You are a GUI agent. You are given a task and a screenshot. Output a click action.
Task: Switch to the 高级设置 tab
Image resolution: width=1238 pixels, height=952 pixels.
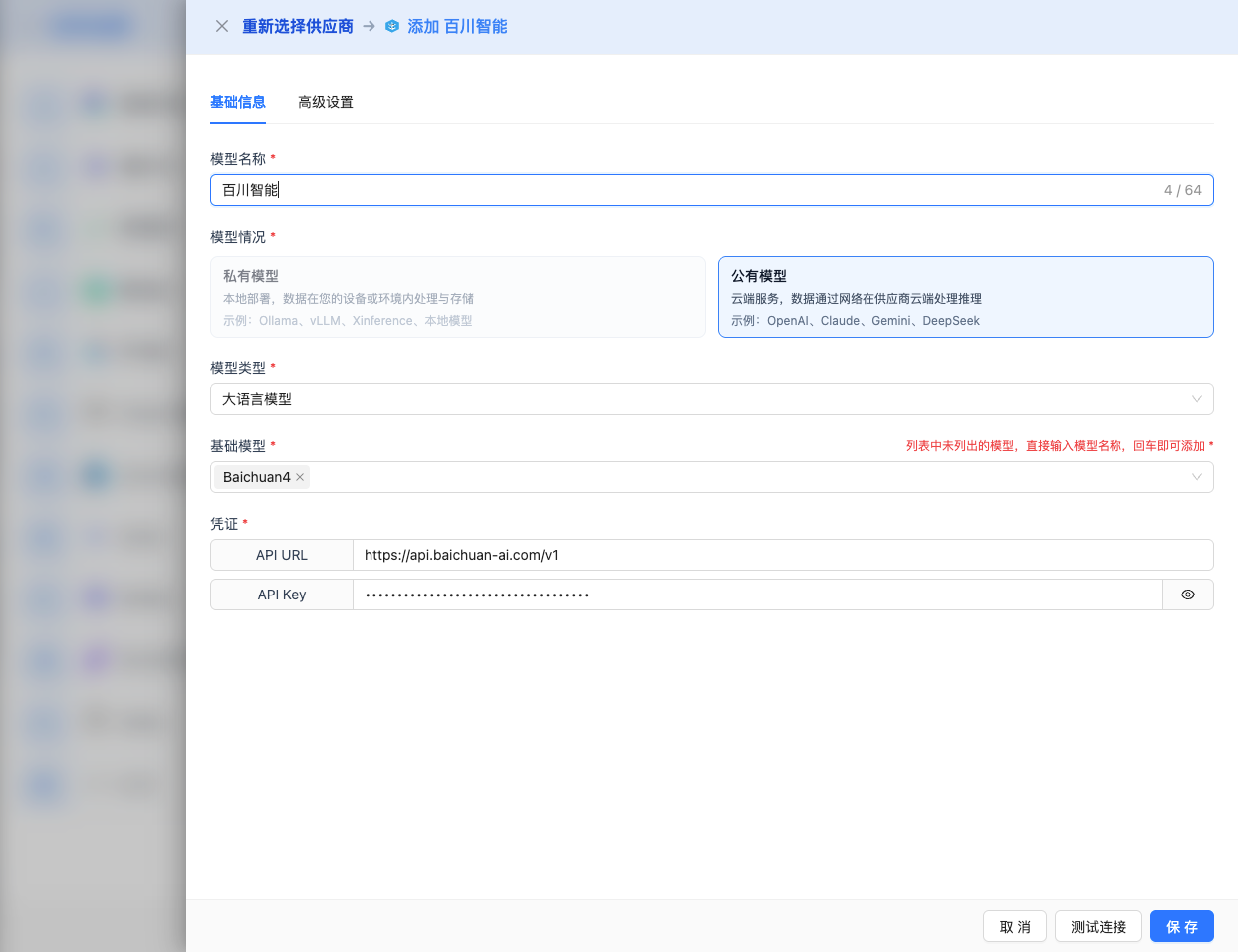[x=325, y=102]
